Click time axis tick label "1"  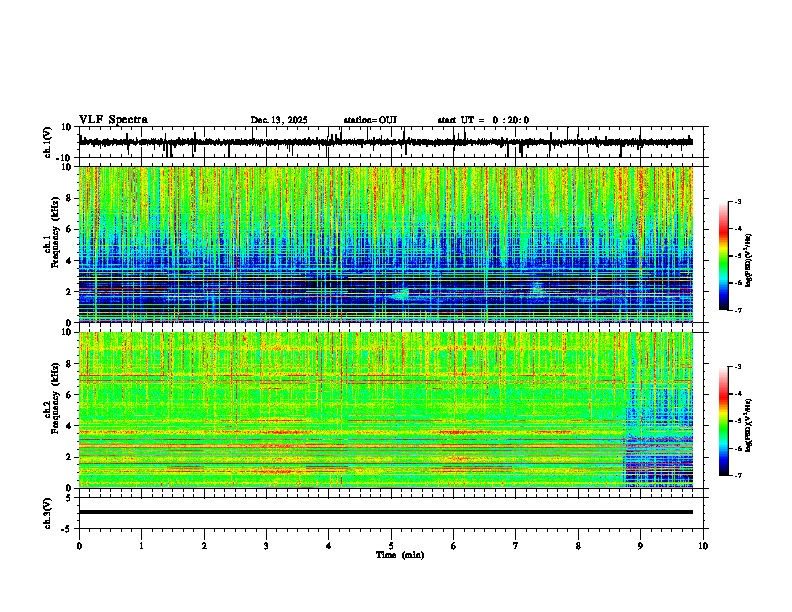(142, 546)
